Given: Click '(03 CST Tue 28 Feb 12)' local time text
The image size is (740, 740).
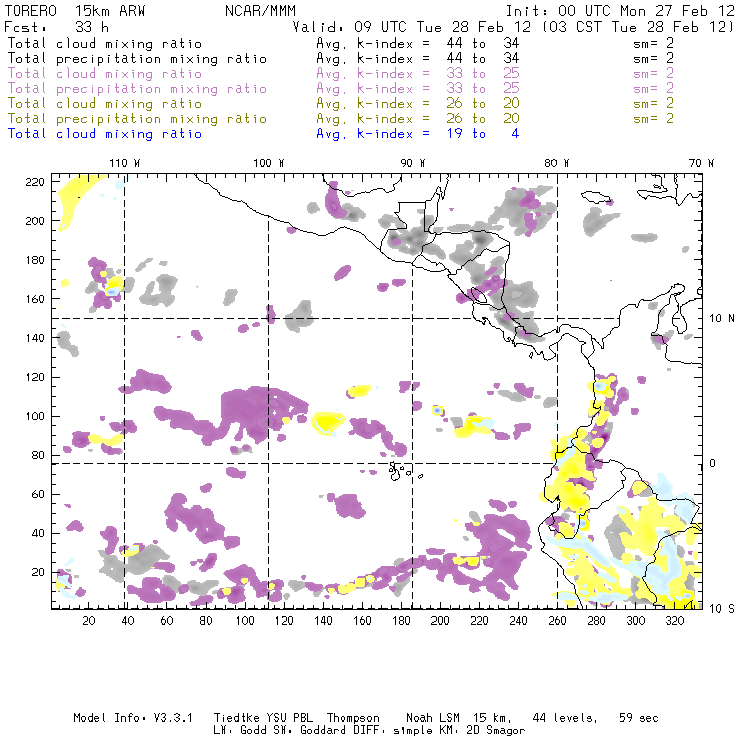Looking at the screenshot, I should coord(638,27).
